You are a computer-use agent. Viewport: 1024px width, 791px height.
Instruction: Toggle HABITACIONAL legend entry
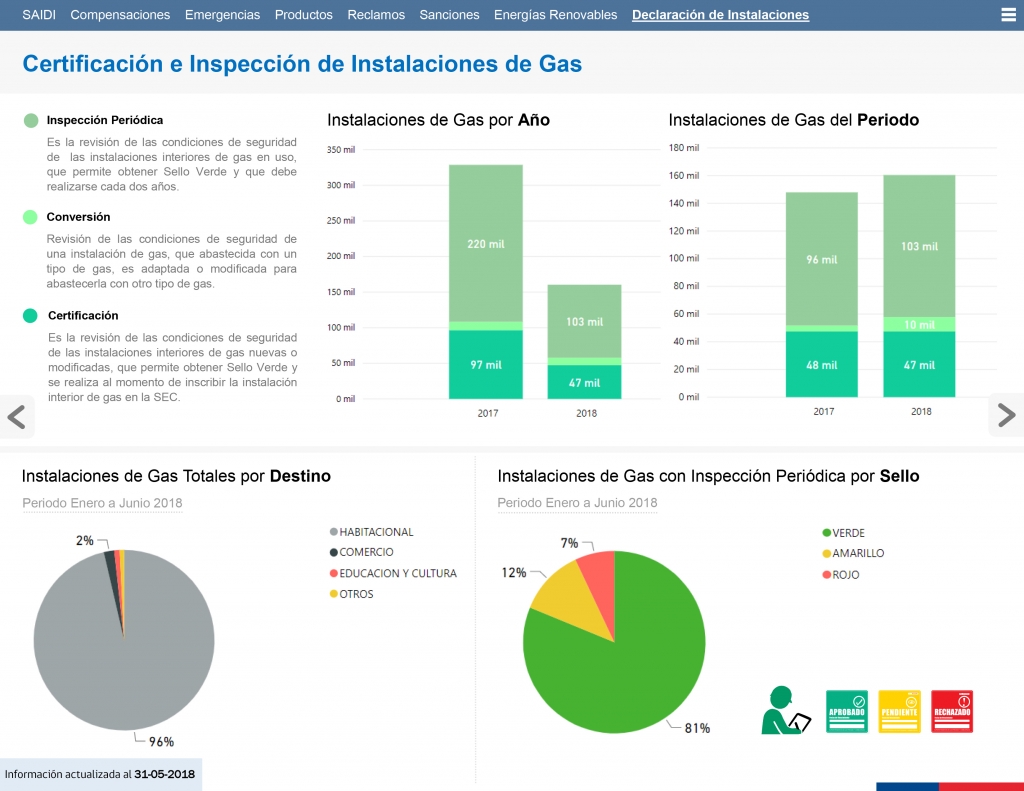pos(372,532)
